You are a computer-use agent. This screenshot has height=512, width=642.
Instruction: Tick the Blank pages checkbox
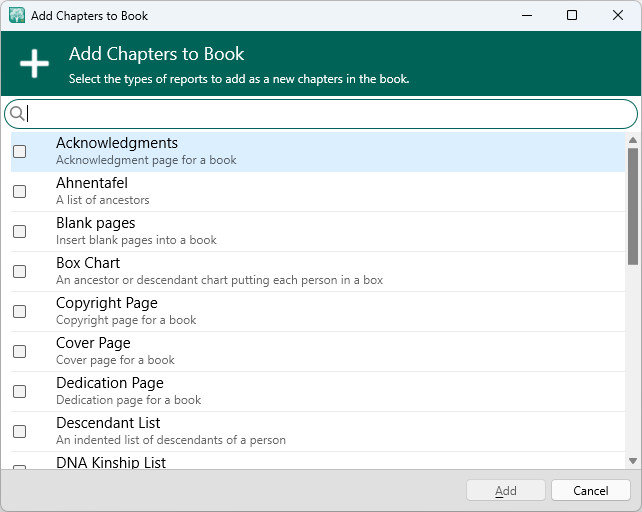[x=19, y=232]
